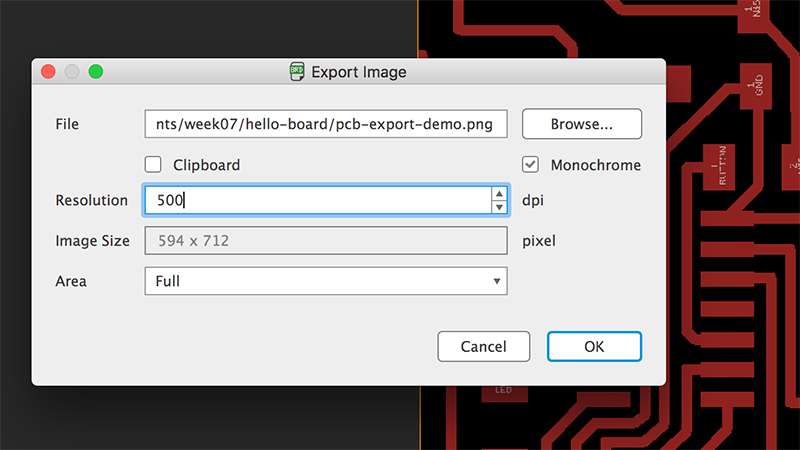Click the GND pad on the PCB board
Image resolution: width=800 pixels, height=450 pixels.
point(756,86)
